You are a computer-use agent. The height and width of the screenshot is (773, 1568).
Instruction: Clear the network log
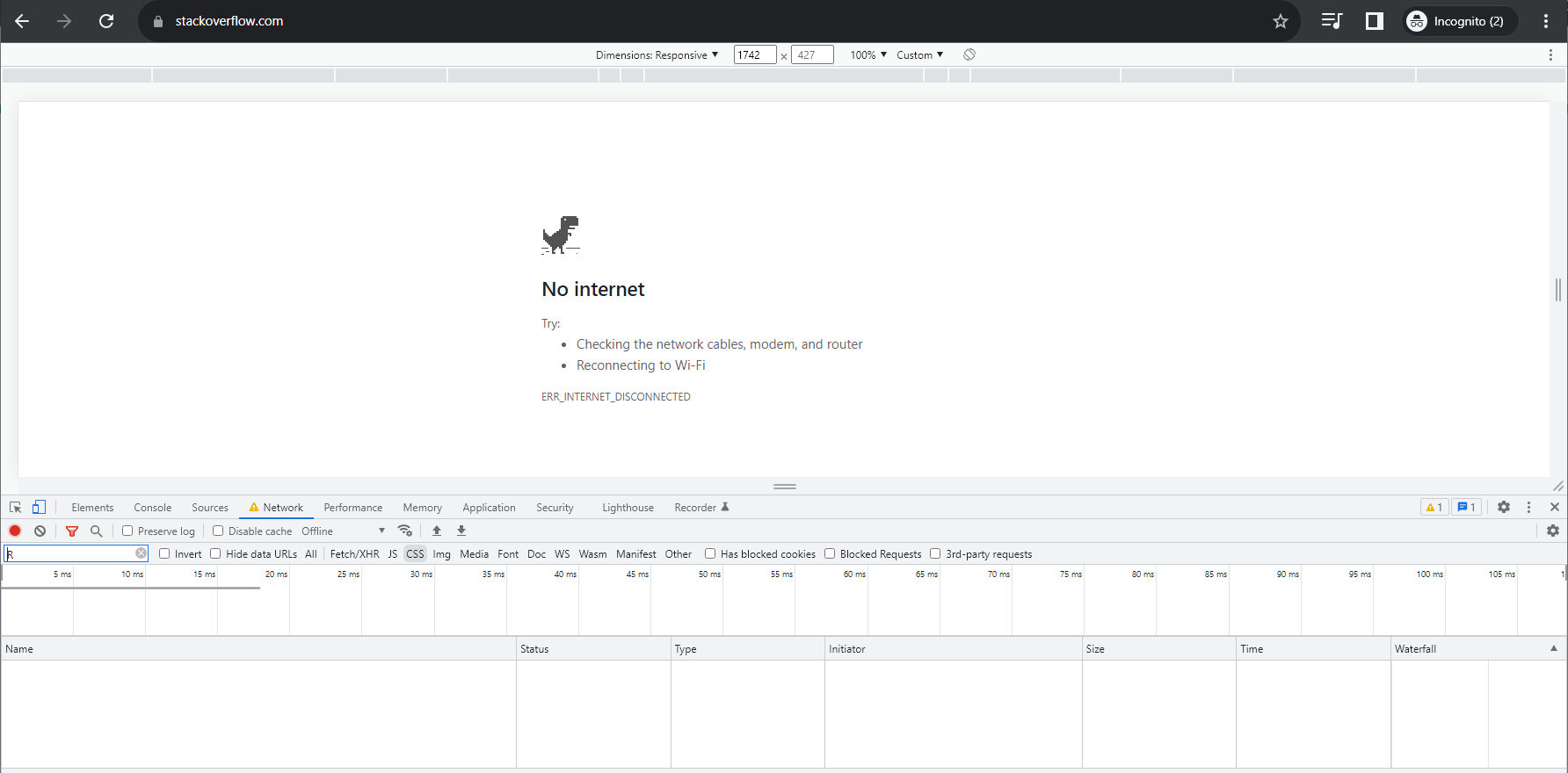(40, 531)
